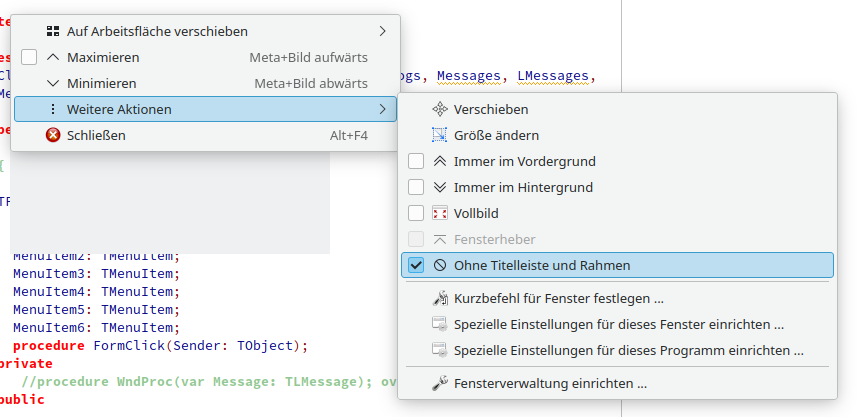Click the Alt+F4 shortcut label
The height and width of the screenshot is (417, 857).
click(349, 136)
